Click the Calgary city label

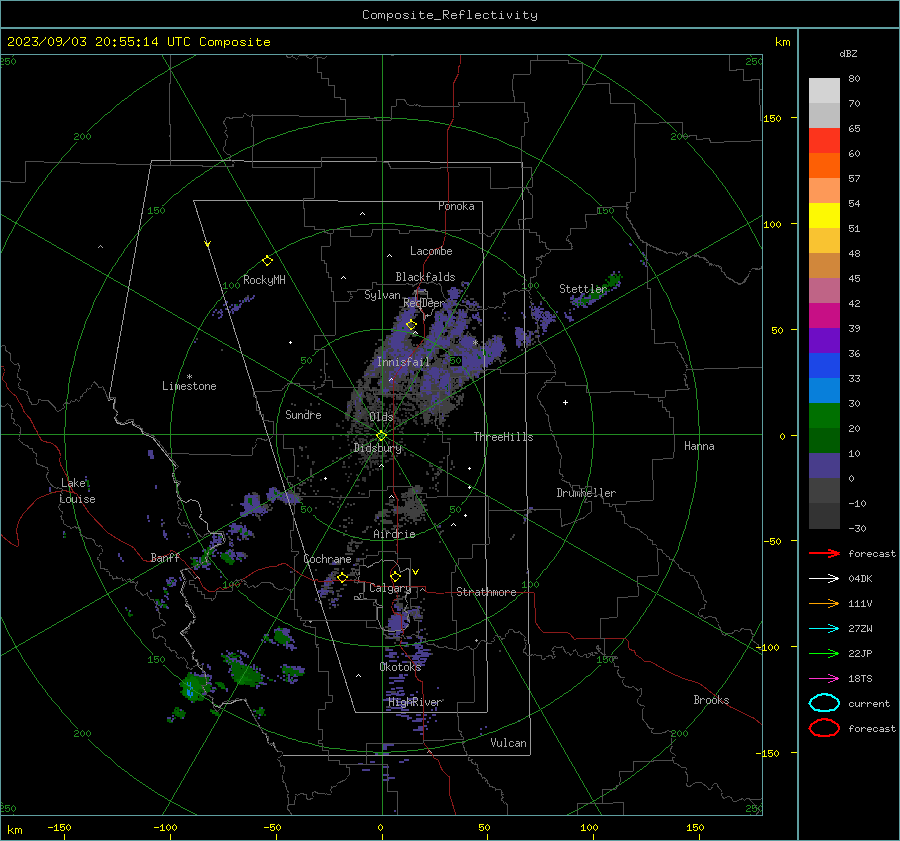390,588
